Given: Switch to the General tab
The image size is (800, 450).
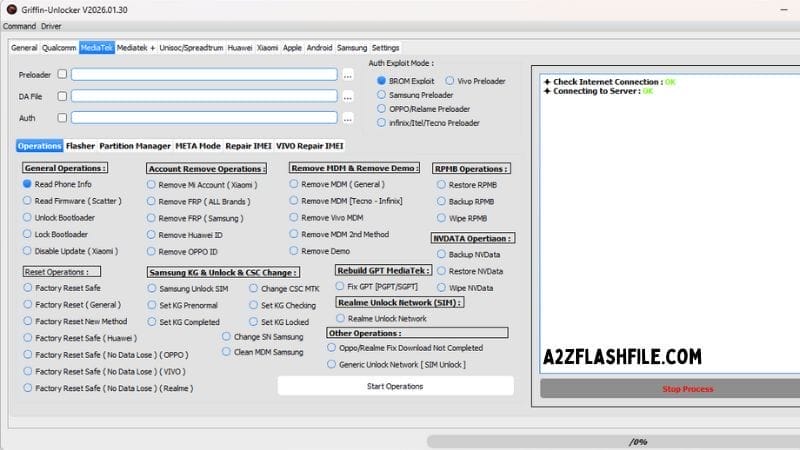Looking at the screenshot, I should 24,47.
